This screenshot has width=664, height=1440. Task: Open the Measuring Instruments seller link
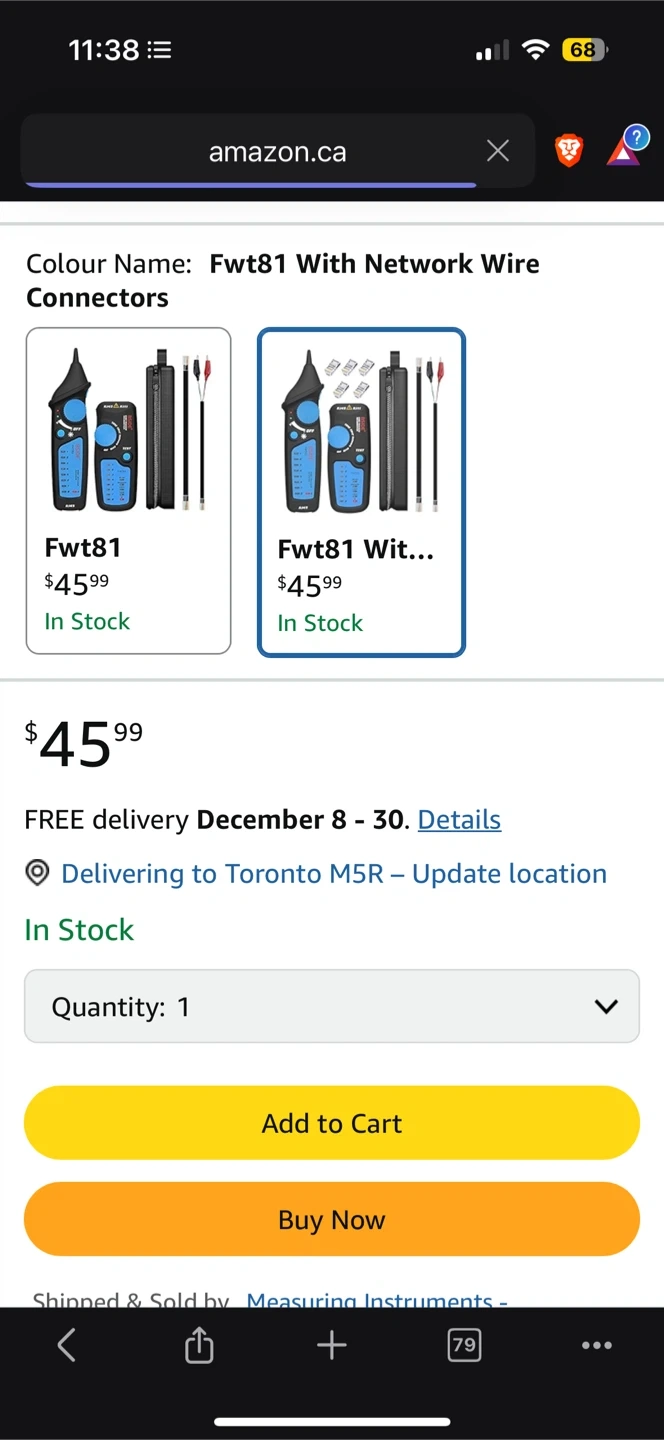point(376,1299)
